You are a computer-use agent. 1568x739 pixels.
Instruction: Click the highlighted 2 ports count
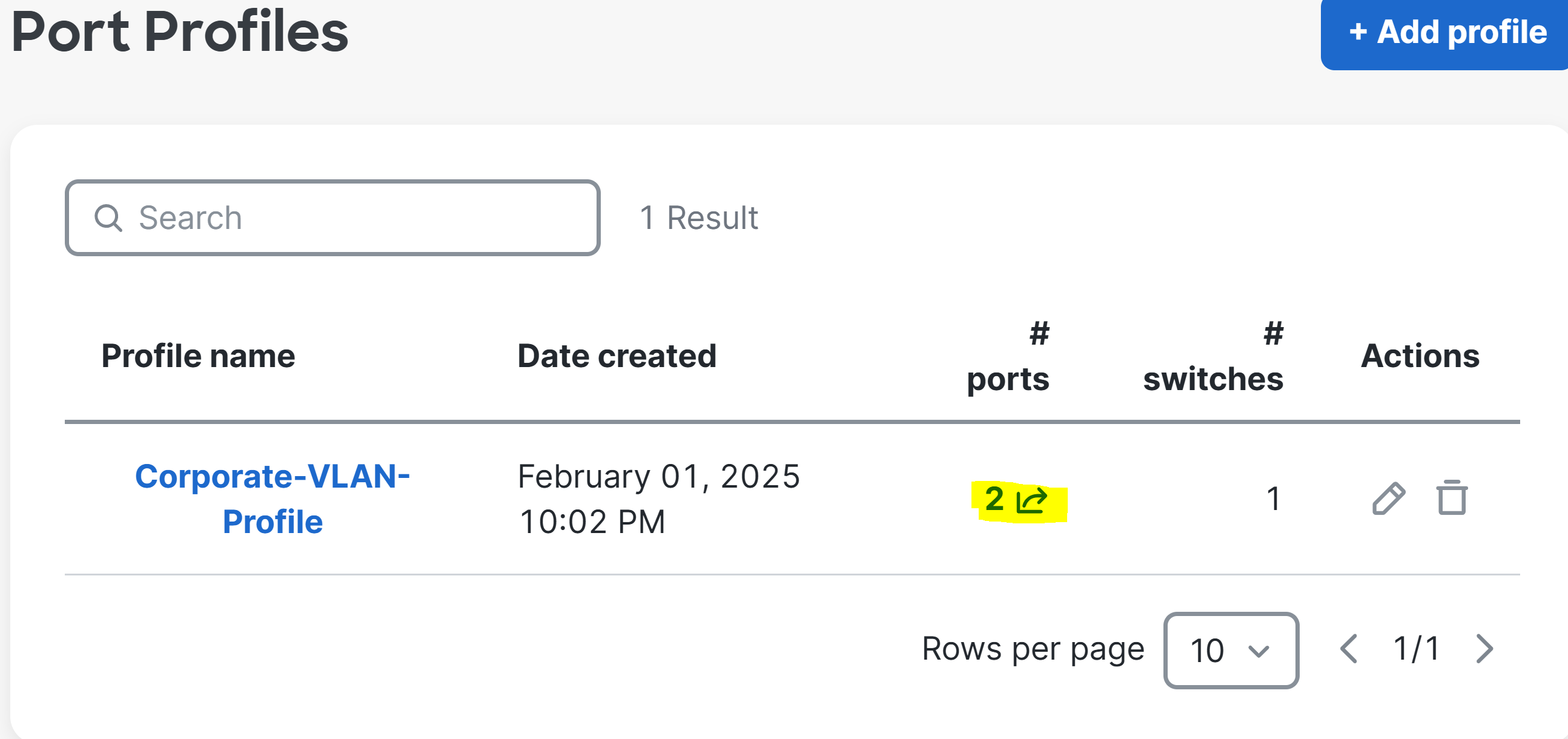click(994, 499)
